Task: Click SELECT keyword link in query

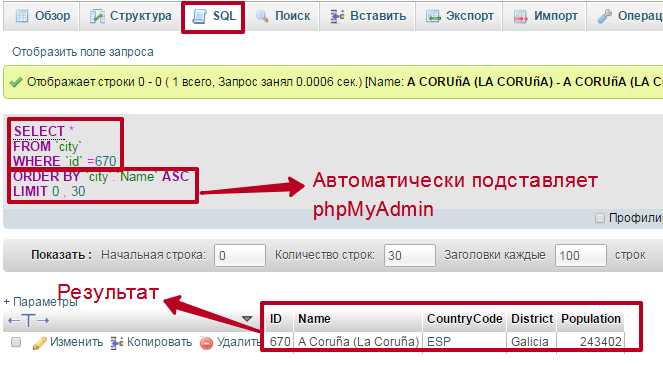Action: coord(38,131)
